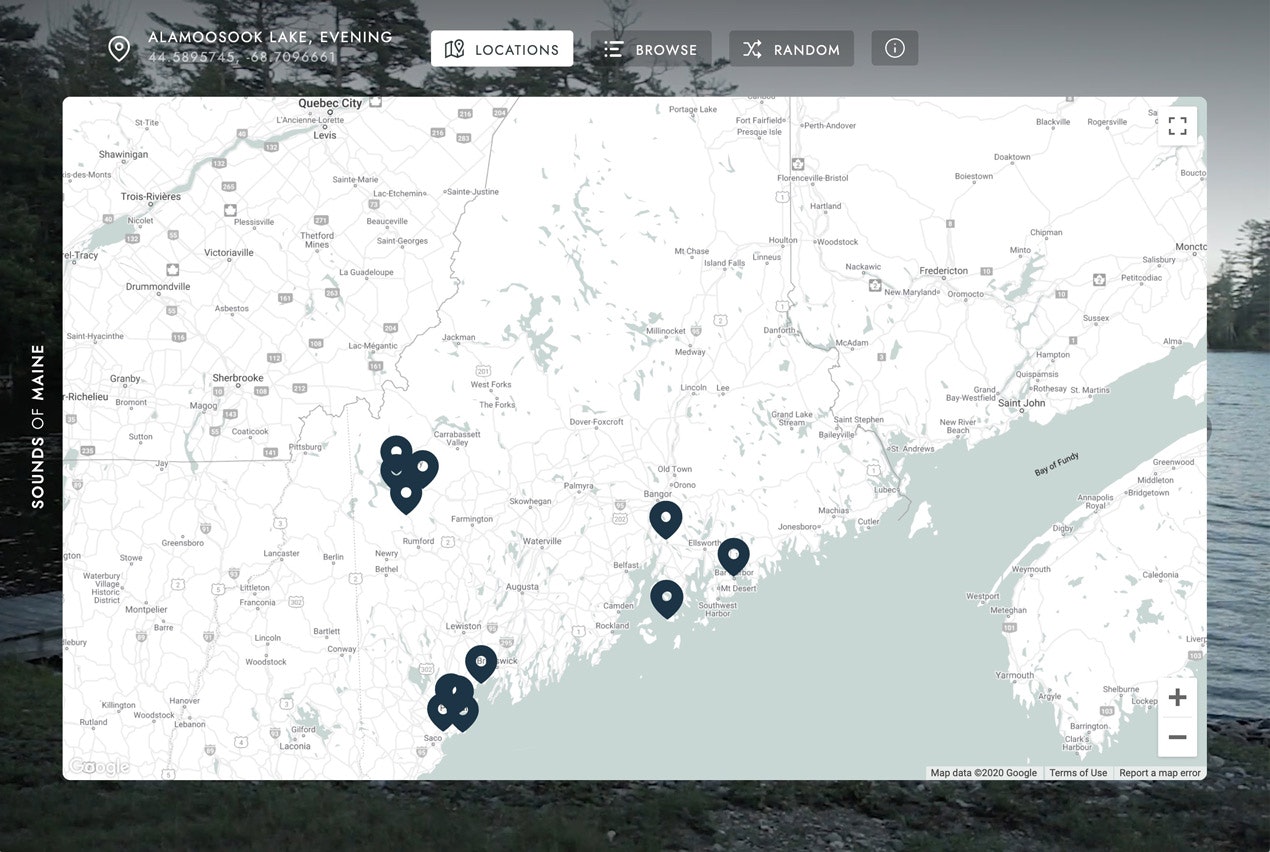Click the Yarmouth map label

(x=1015, y=675)
